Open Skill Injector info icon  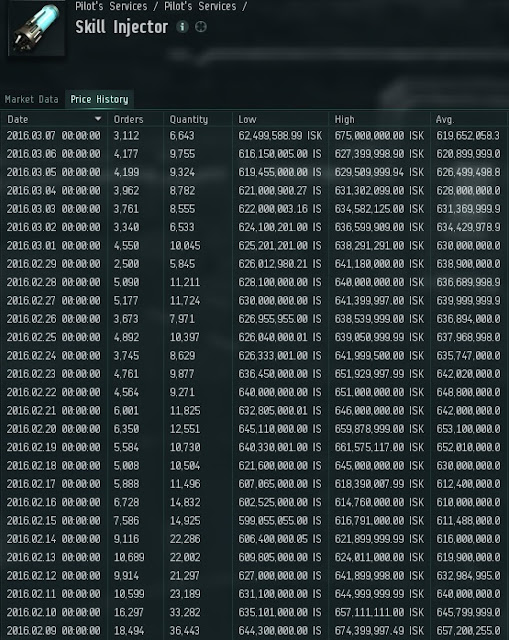(x=182, y=27)
